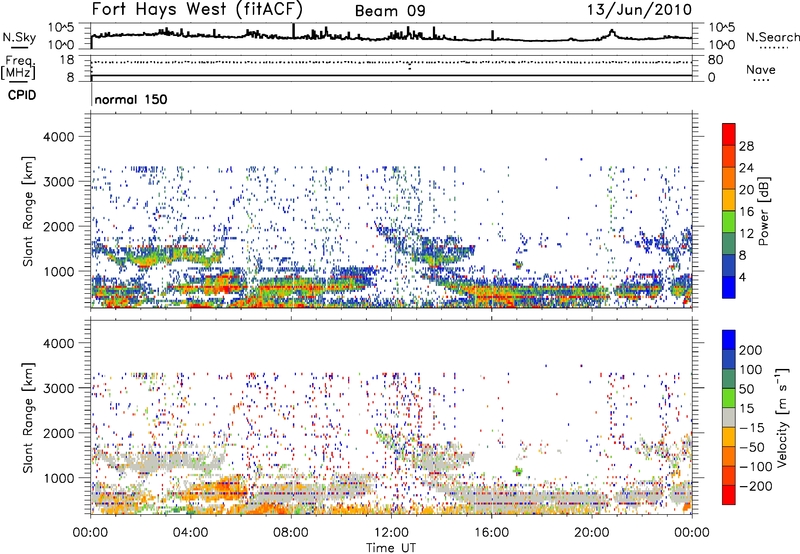
Task: Click the green echo patch near 17:00 in the velocity panel
Action: tap(518, 470)
